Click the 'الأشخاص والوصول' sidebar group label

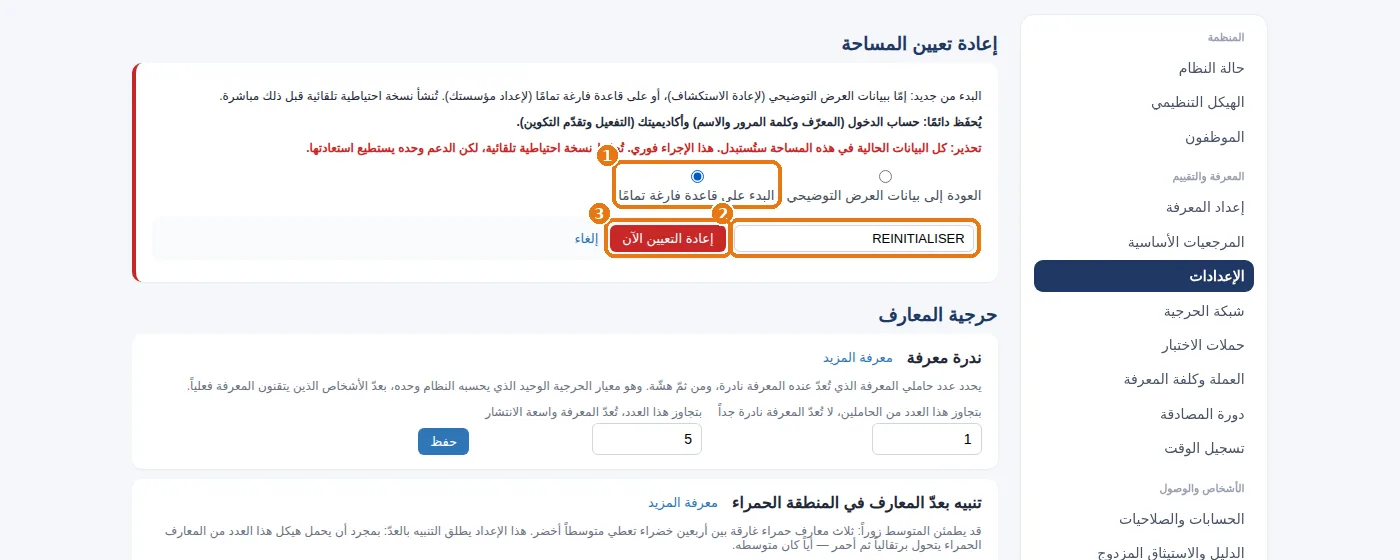click(1202, 488)
